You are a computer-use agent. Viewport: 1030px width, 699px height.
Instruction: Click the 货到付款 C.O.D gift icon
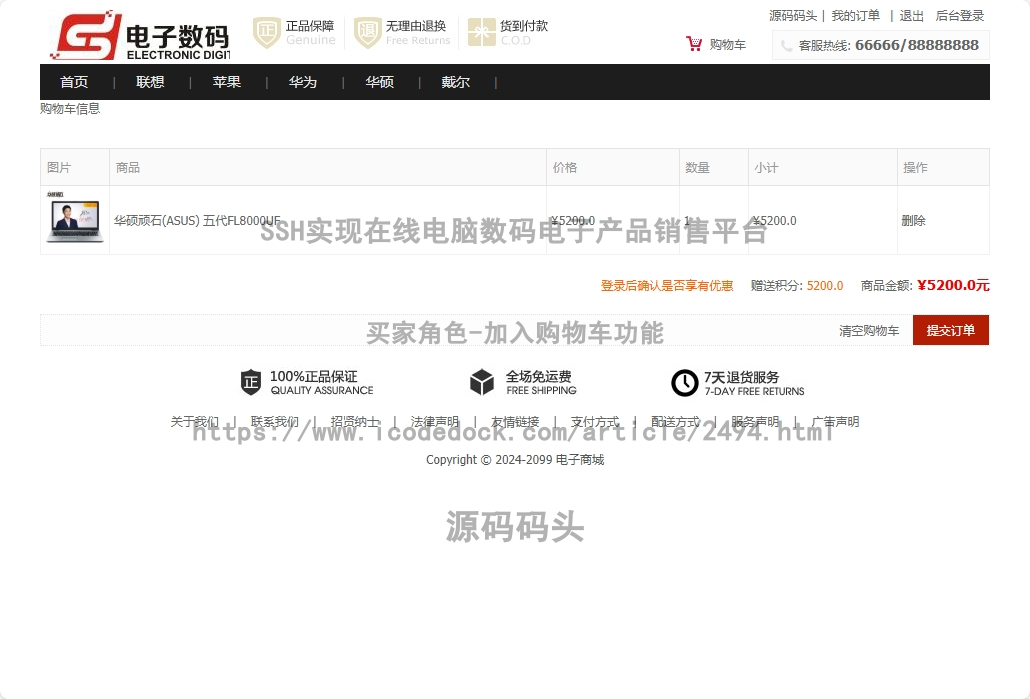(x=481, y=33)
